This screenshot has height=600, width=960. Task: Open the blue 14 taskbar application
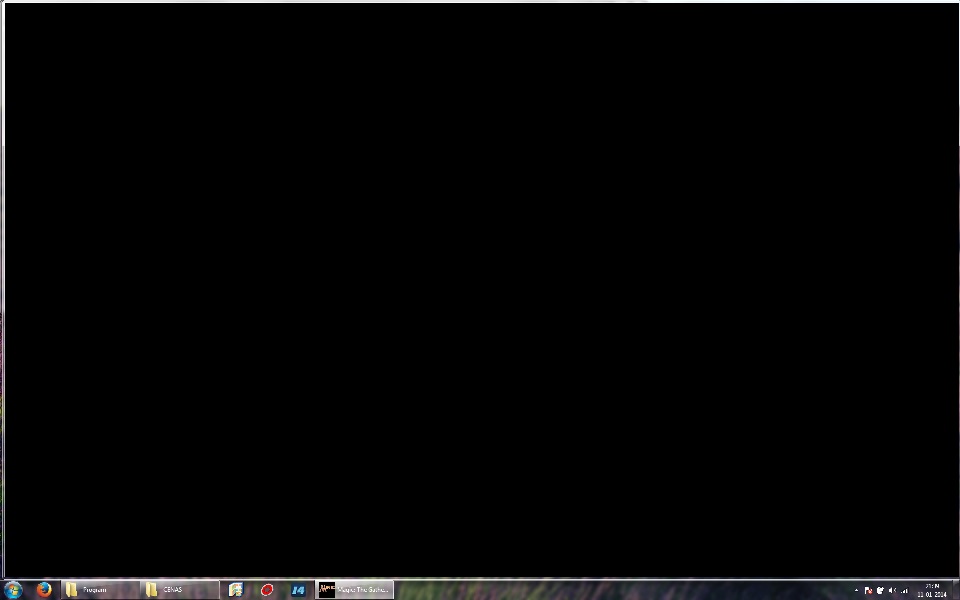pyautogui.click(x=298, y=590)
